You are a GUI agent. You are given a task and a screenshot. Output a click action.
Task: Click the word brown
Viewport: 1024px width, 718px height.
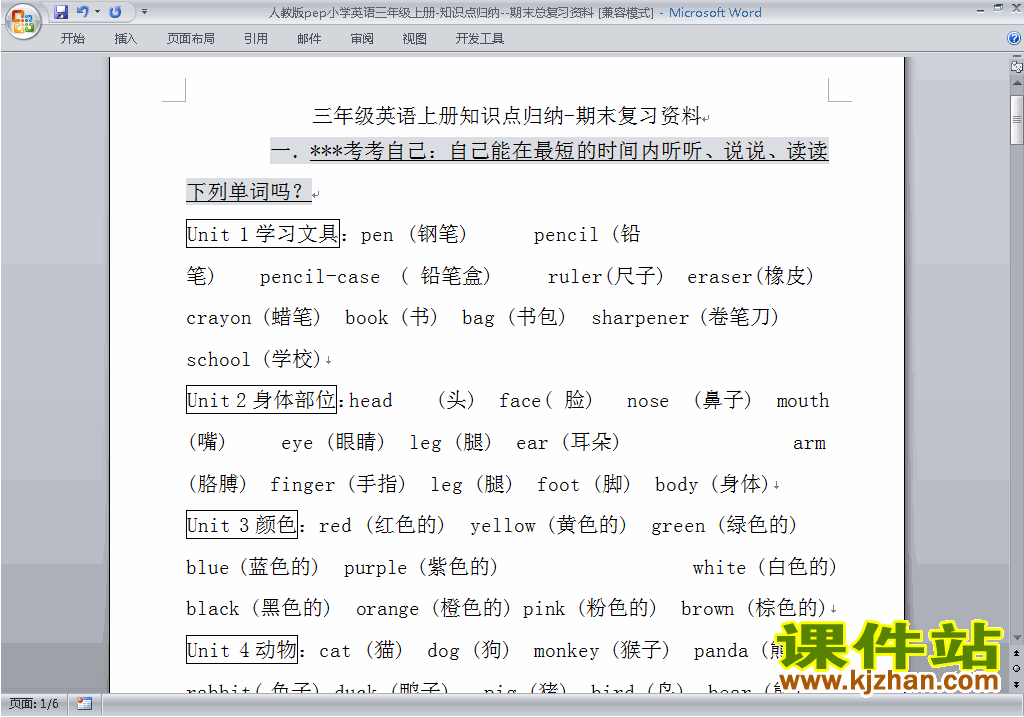(x=707, y=609)
